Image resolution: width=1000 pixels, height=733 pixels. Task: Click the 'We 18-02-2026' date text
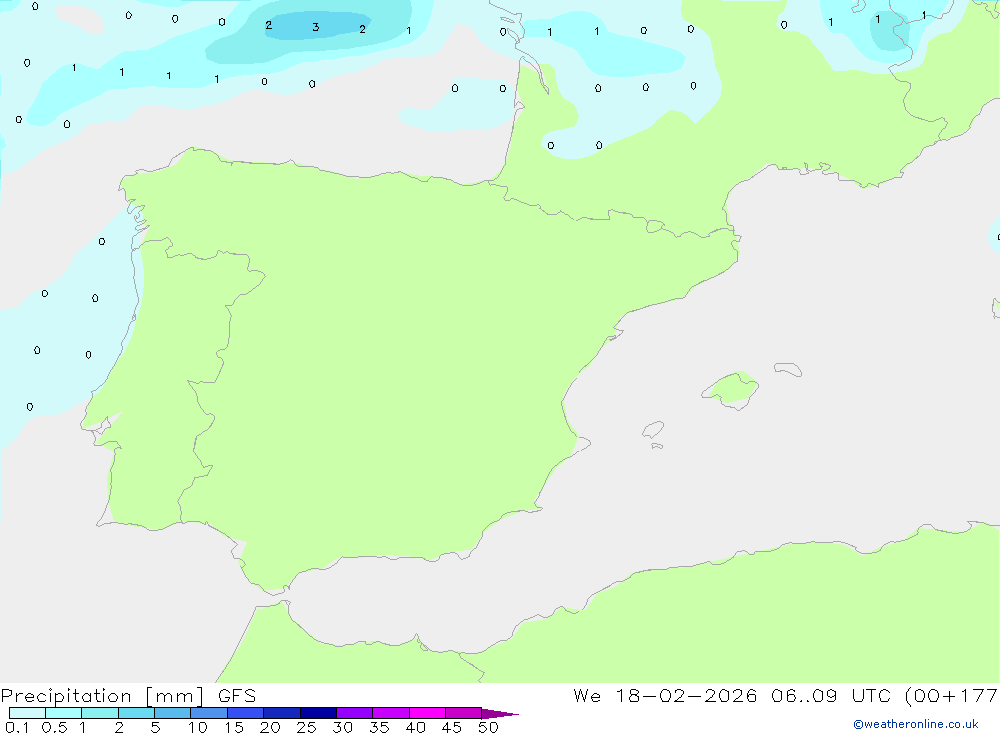coord(665,695)
